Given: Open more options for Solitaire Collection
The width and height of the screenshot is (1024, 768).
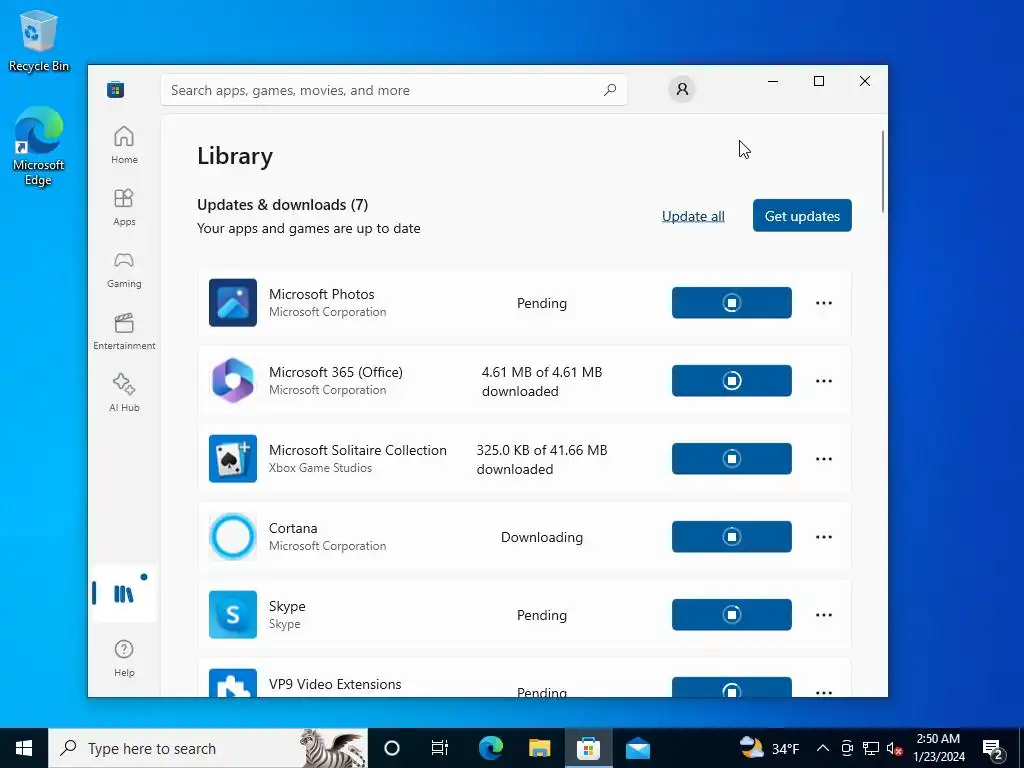Looking at the screenshot, I should 824,459.
